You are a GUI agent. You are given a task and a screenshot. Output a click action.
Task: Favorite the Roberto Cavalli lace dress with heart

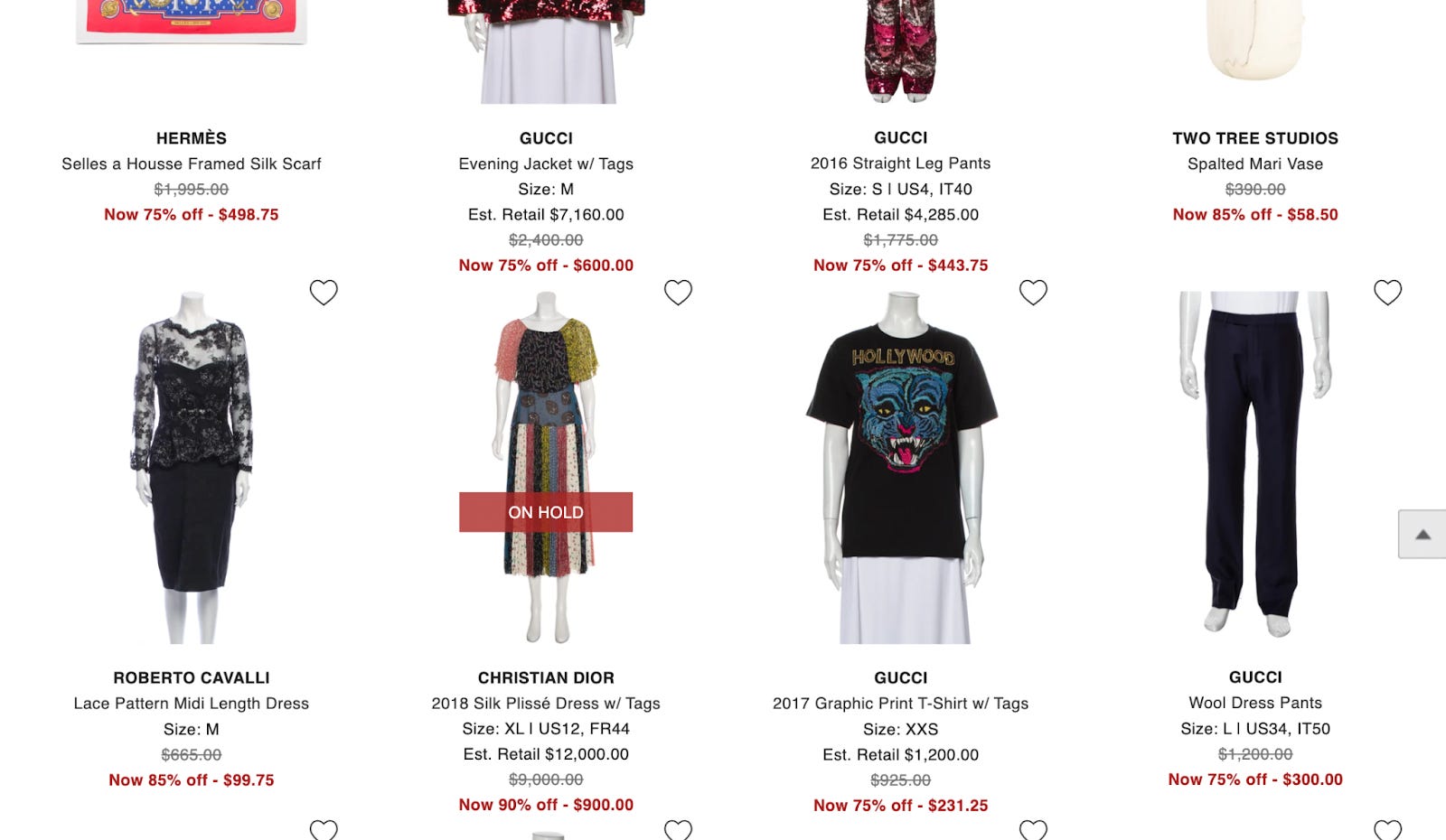tap(324, 293)
